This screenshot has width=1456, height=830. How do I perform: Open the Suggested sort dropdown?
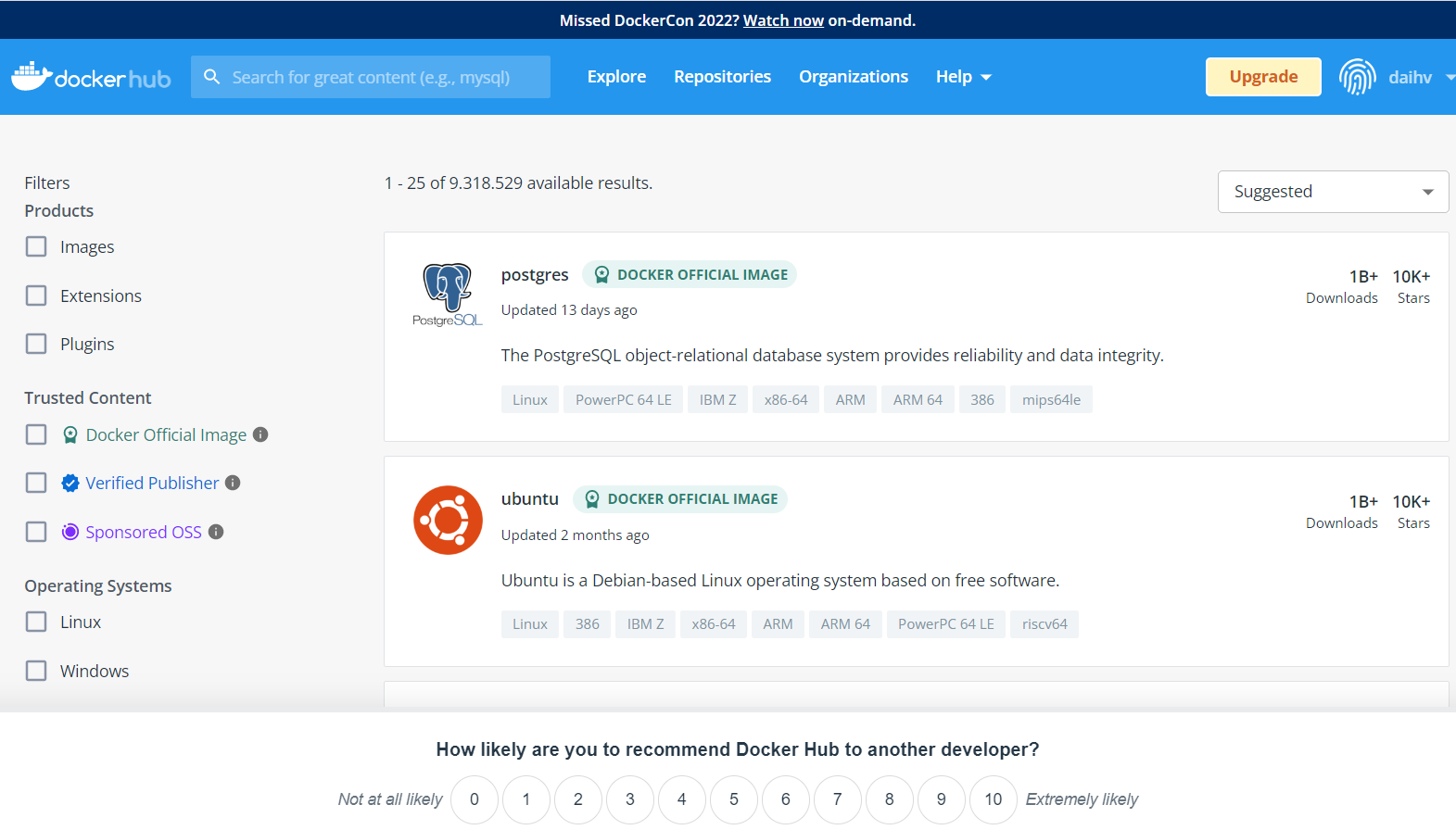(1332, 192)
